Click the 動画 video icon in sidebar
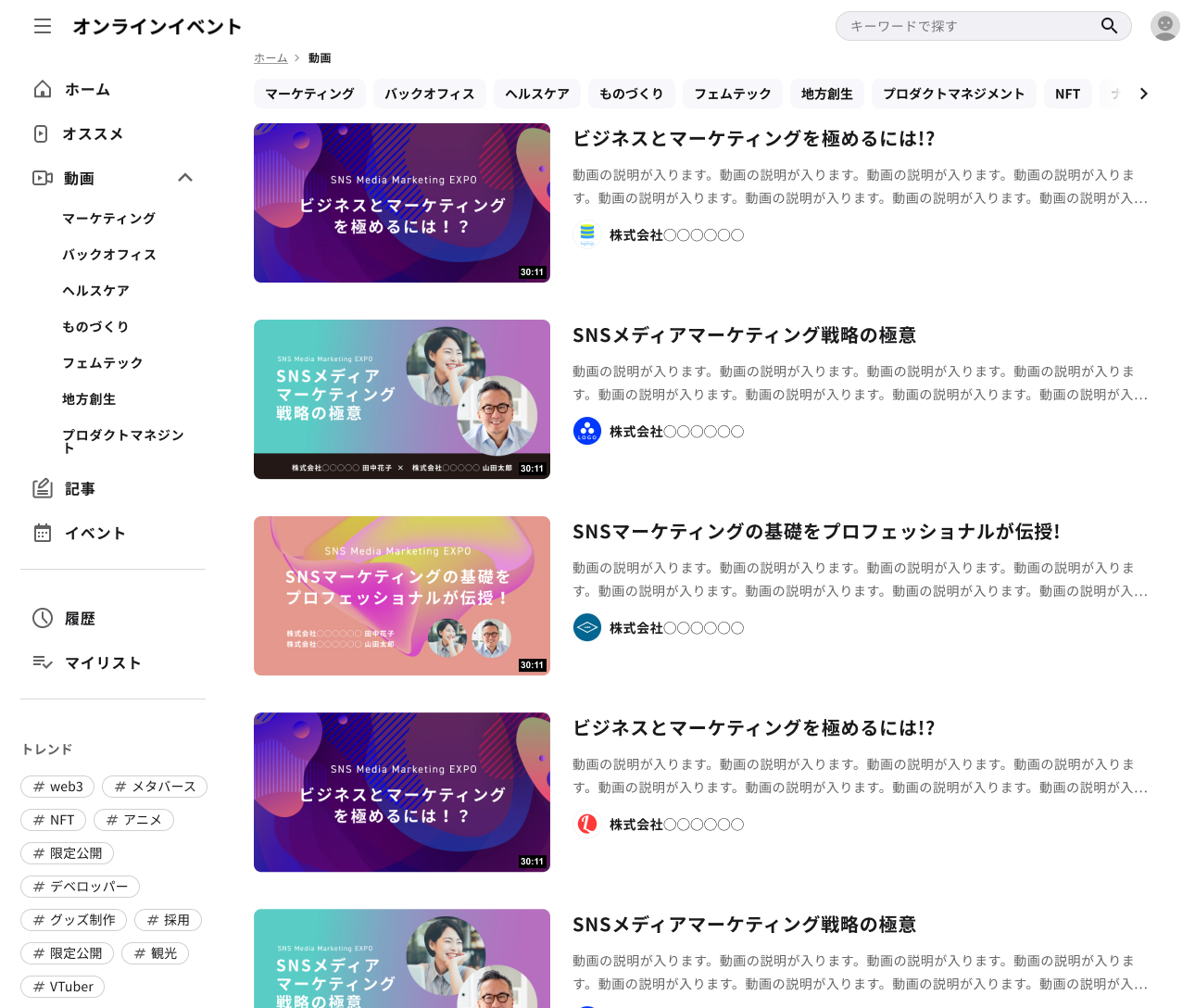 pos(43,178)
